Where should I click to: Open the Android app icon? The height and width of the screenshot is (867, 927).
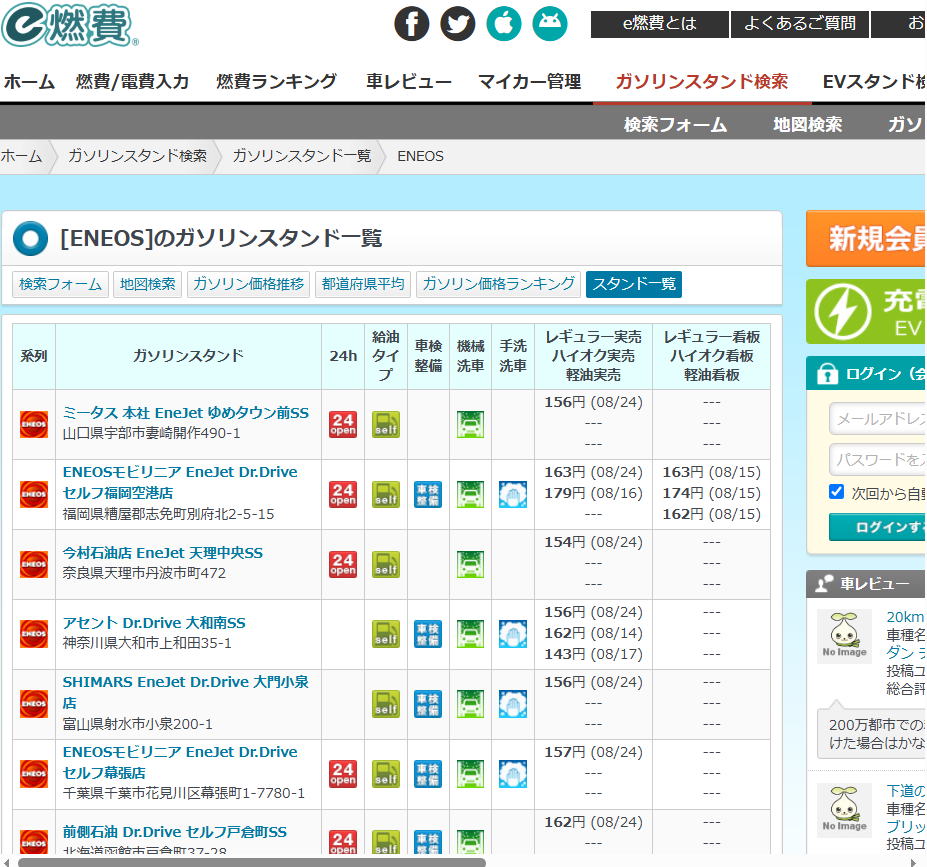point(550,24)
